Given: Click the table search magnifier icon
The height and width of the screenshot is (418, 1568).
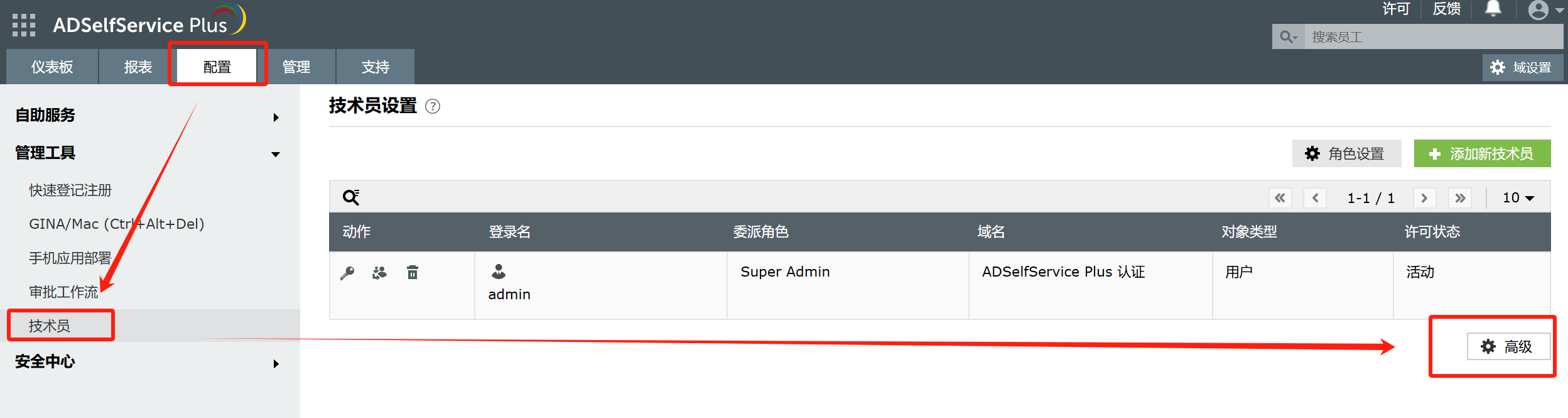Looking at the screenshot, I should coord(350,197).
